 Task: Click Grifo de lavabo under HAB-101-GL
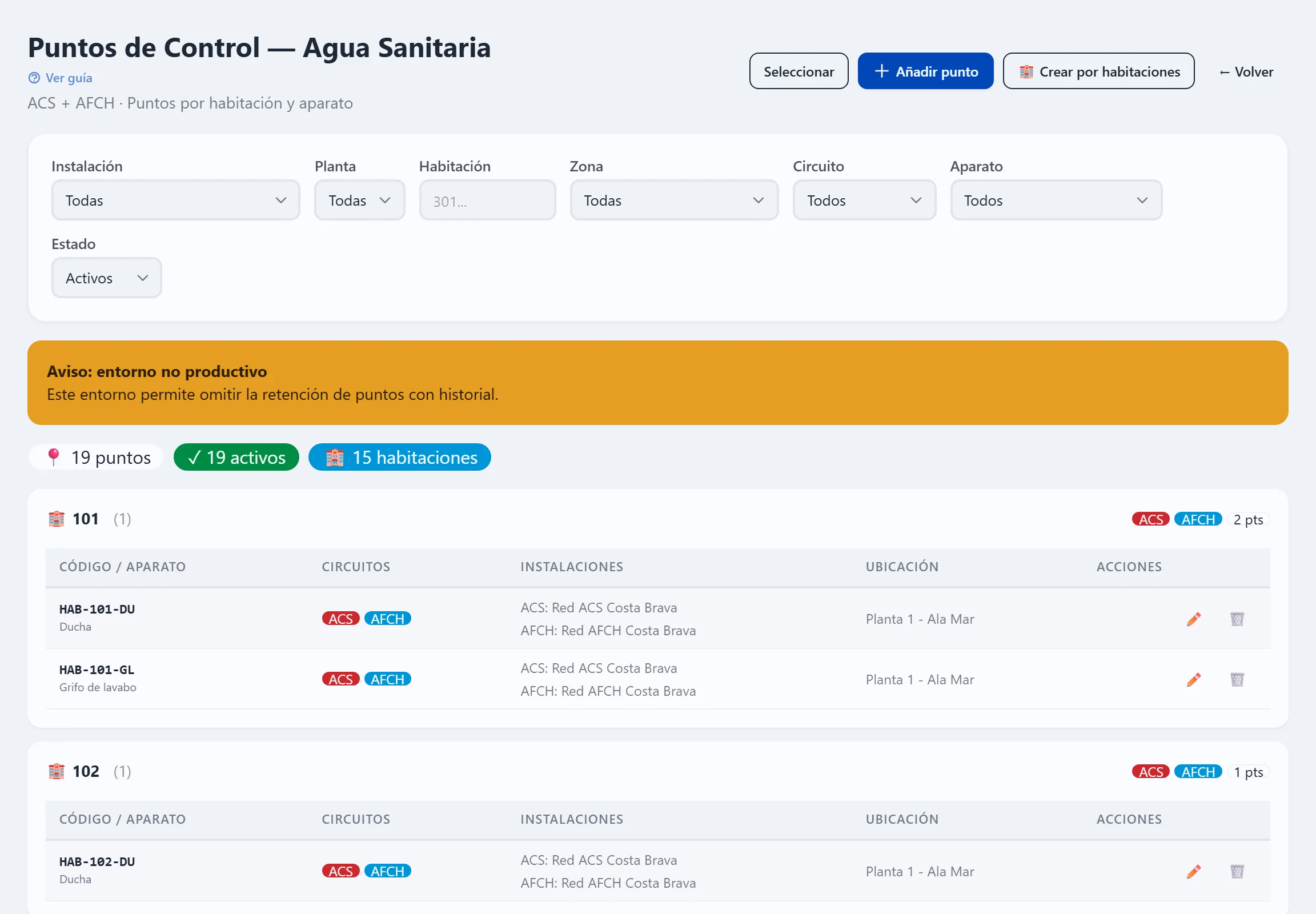coord(98,688)
